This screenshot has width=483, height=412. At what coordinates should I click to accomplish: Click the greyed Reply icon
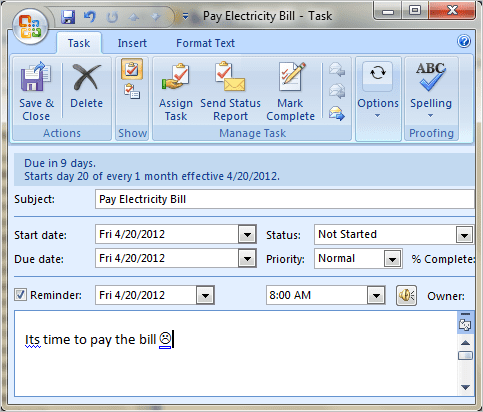[337, 70]
